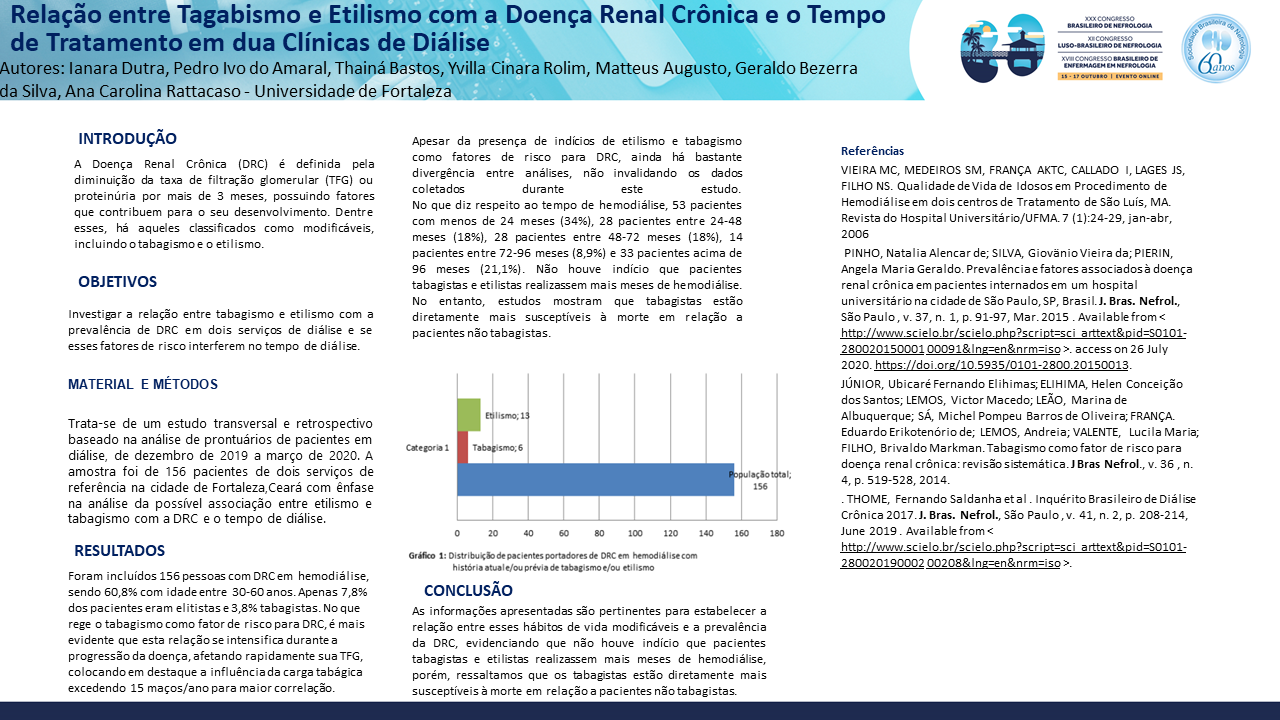Click the 'Tabagismo; 6' chart data label
The width and height of the screenshot is (1280, 720).
[x=497, y=448]
